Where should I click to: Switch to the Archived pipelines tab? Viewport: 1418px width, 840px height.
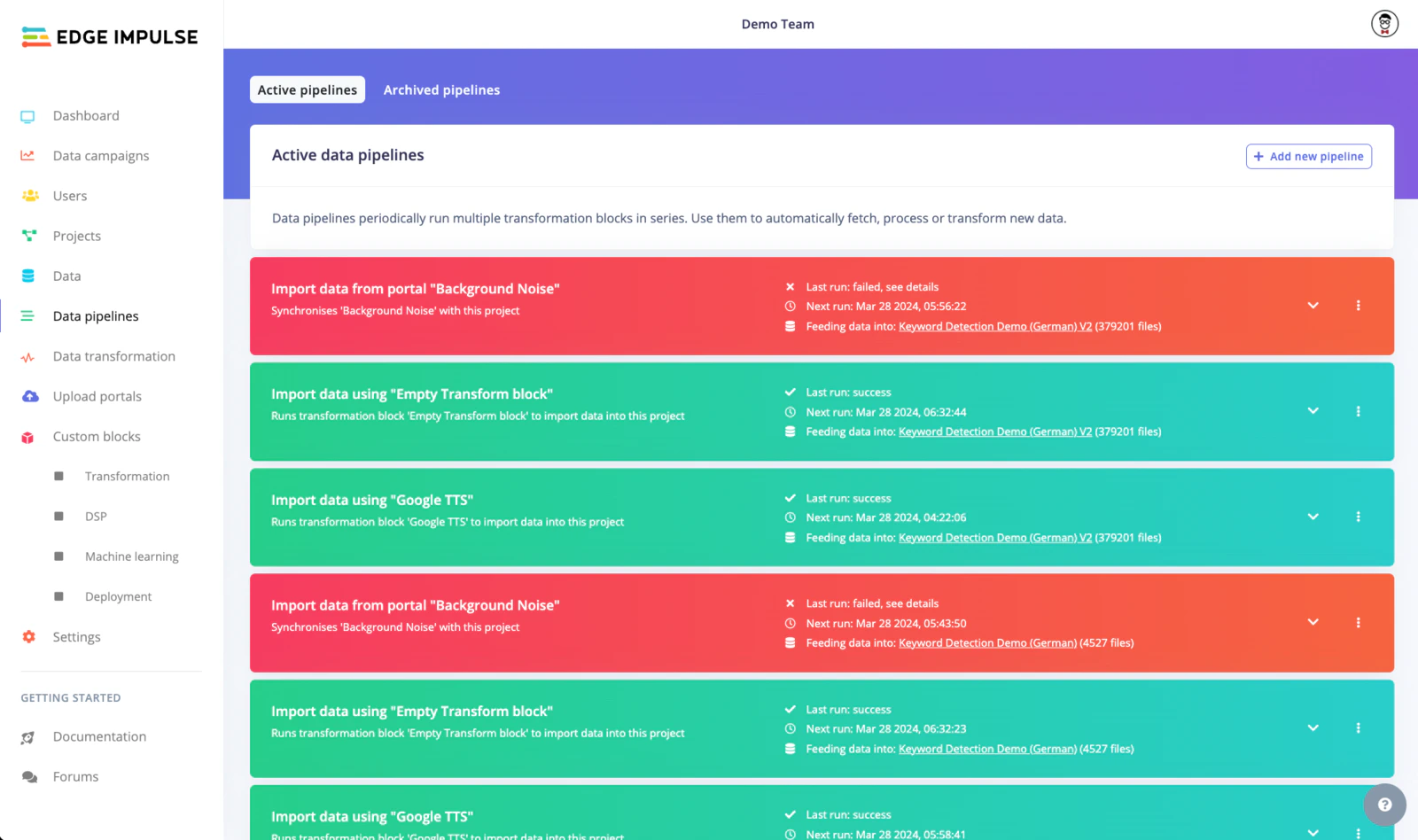pos(441,89)
